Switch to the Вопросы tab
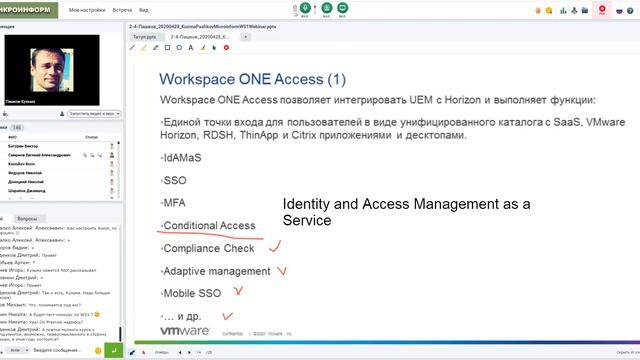640x360 pixels. point(27,219)
